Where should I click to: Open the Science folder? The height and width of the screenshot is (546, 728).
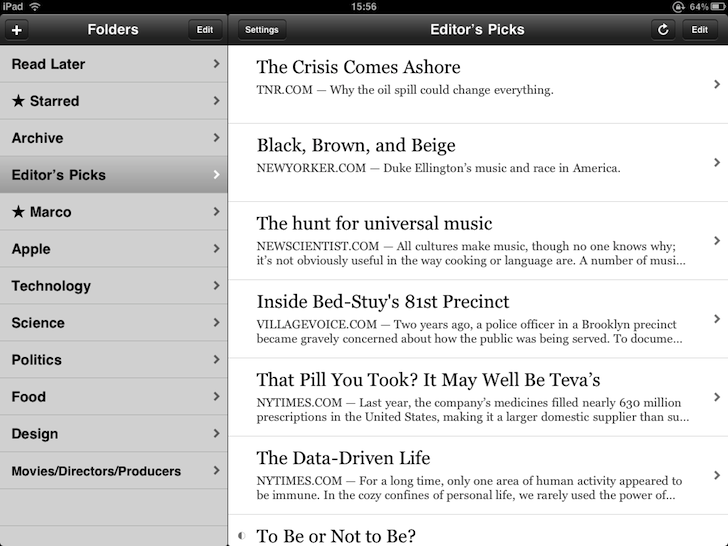tap(114, 323)
